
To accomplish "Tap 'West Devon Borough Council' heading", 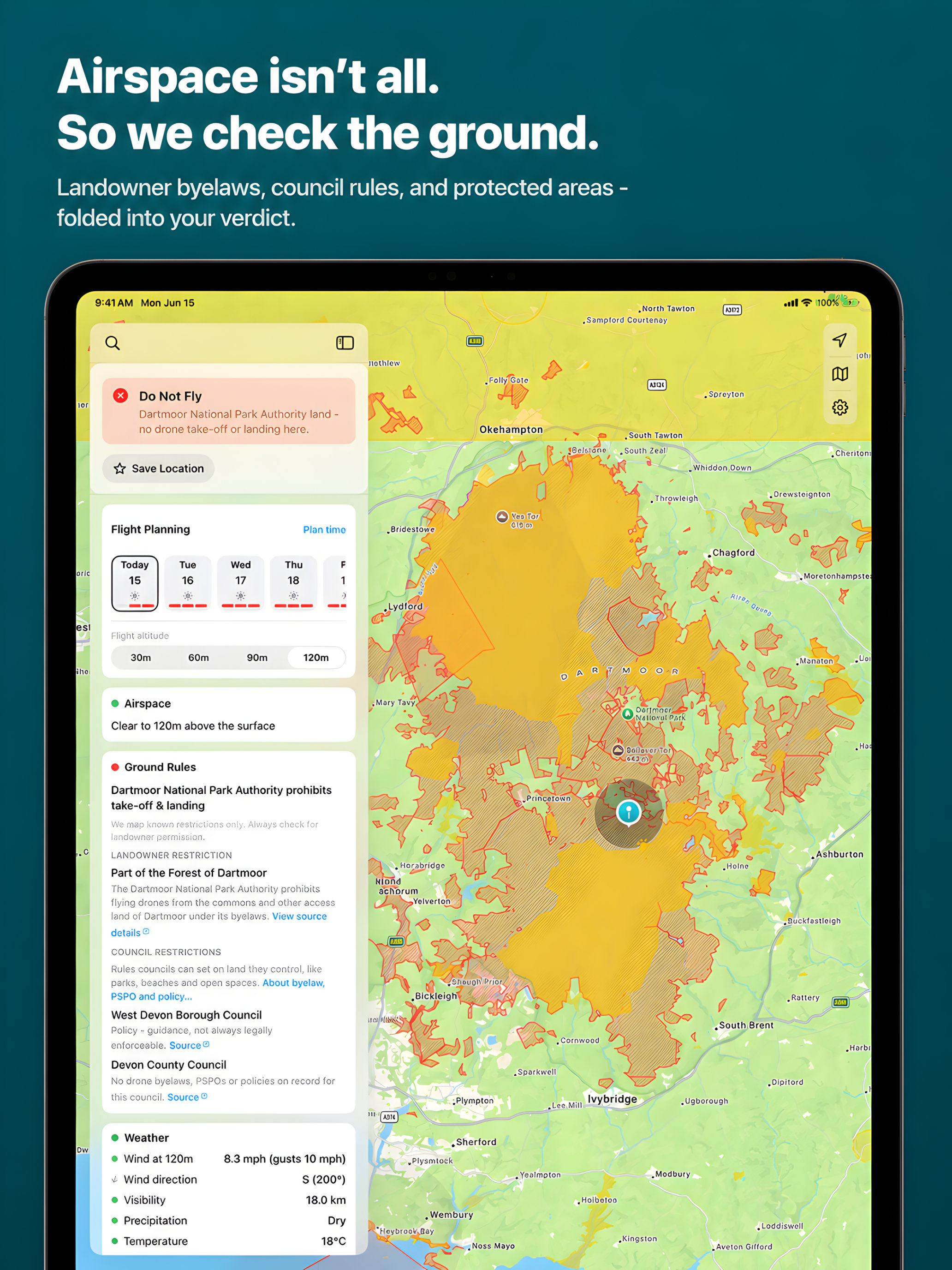I will click(x=186, y=1015).
